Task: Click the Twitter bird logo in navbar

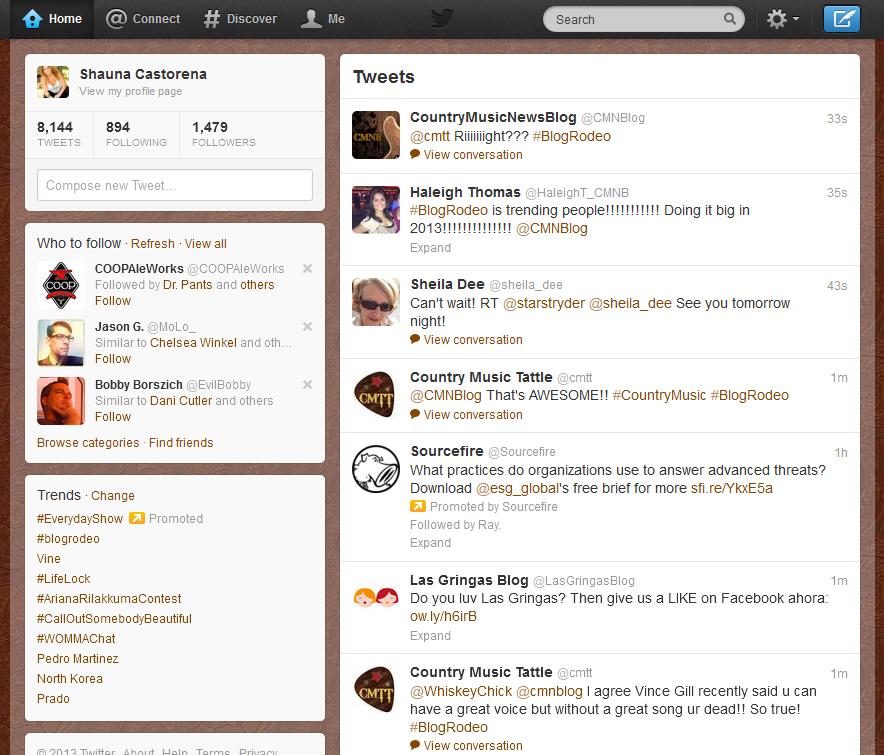Action: click(442, 18)
